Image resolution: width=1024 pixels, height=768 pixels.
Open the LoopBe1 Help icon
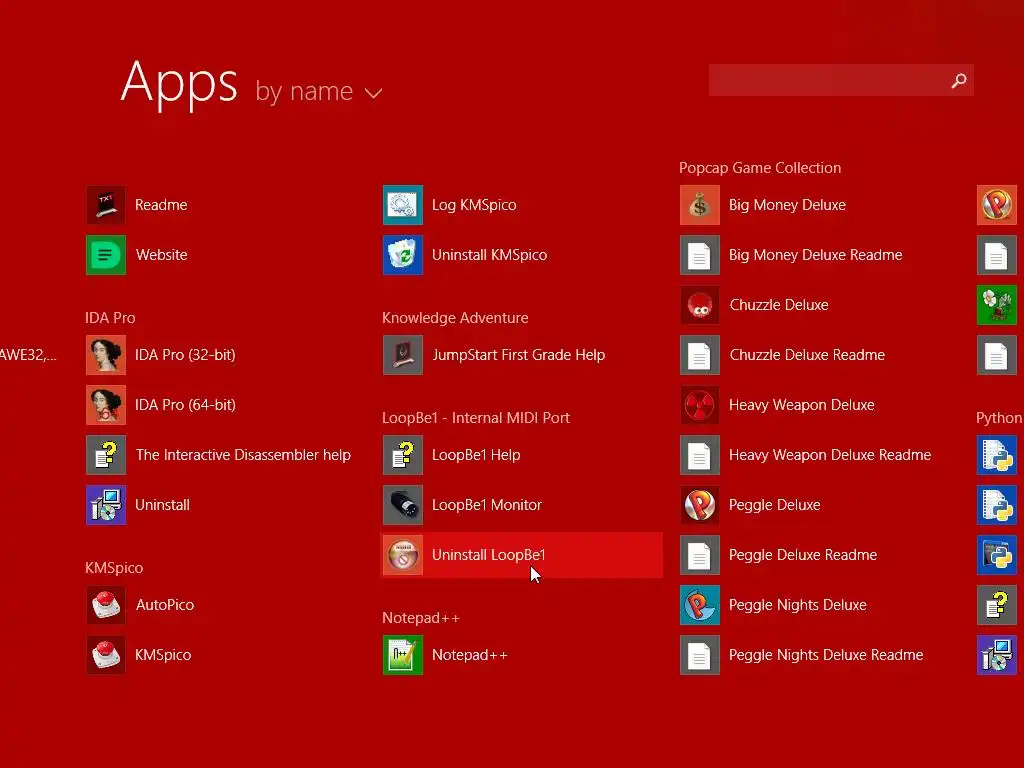[x=403, y=455]
